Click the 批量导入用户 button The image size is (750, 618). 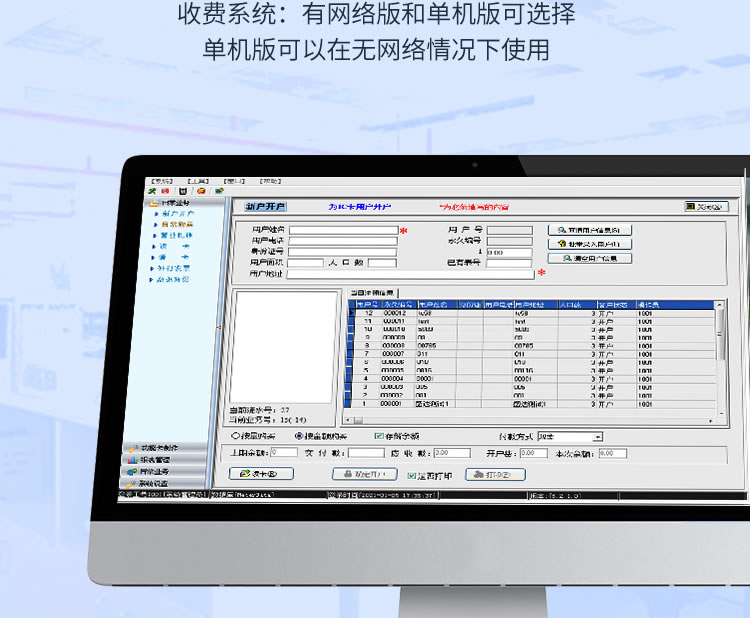coord(590,244)
